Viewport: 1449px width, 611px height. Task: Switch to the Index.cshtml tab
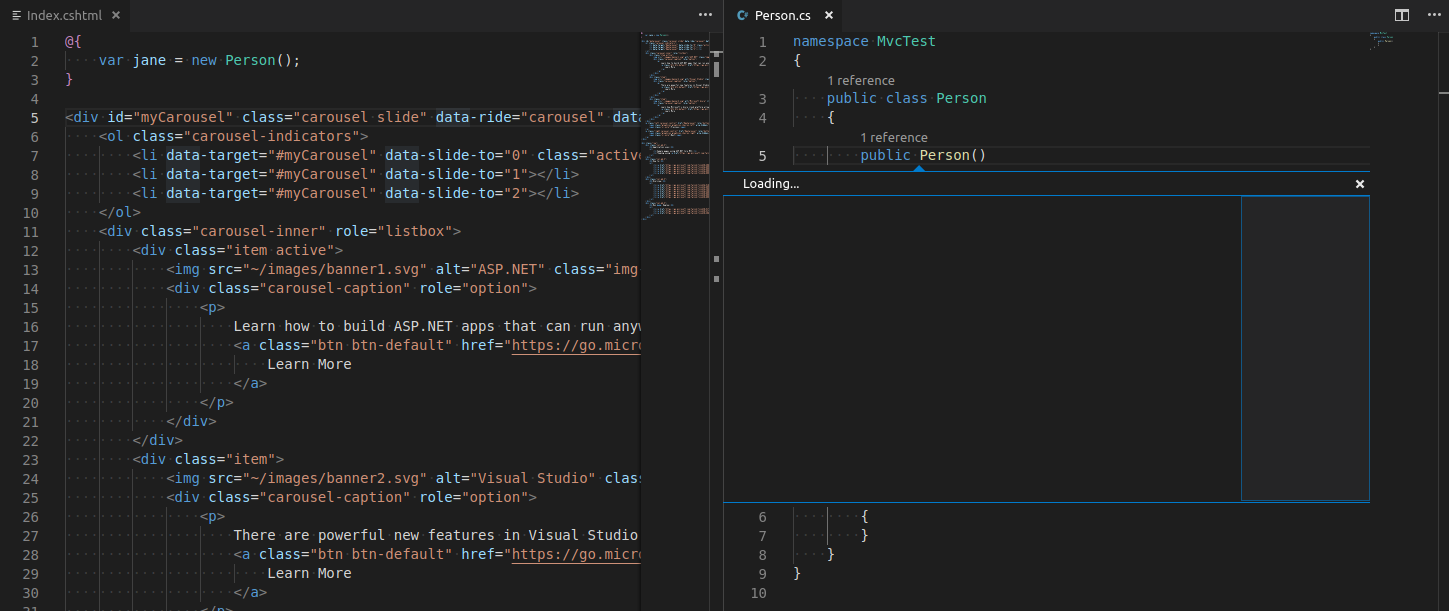[65, 15]
